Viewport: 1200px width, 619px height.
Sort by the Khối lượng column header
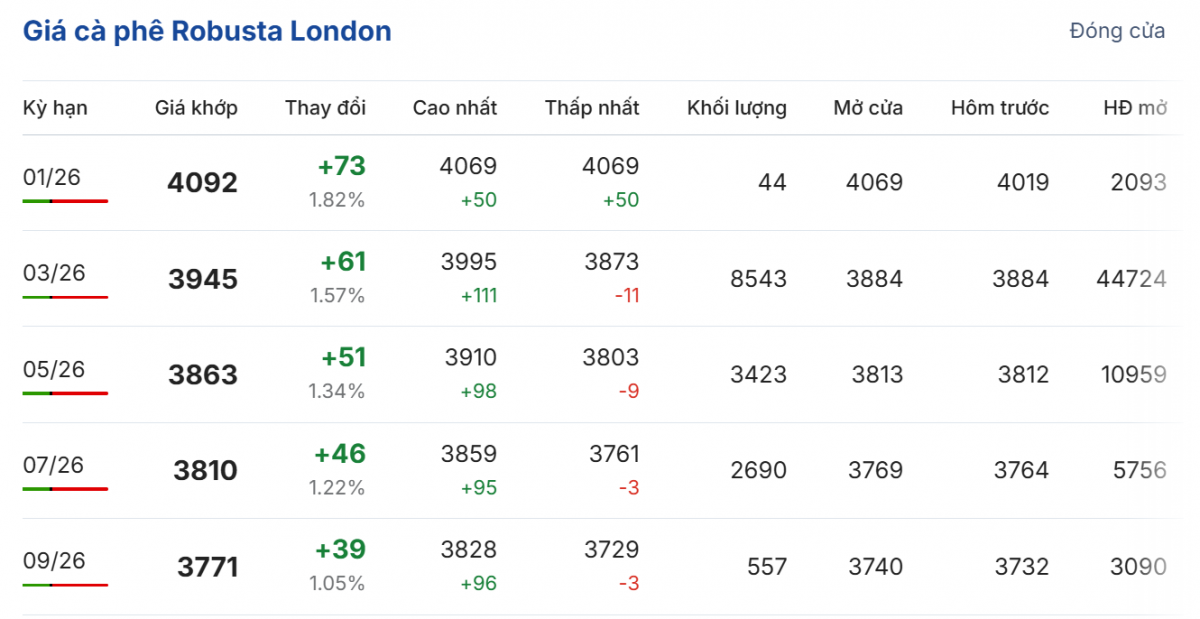736,108
